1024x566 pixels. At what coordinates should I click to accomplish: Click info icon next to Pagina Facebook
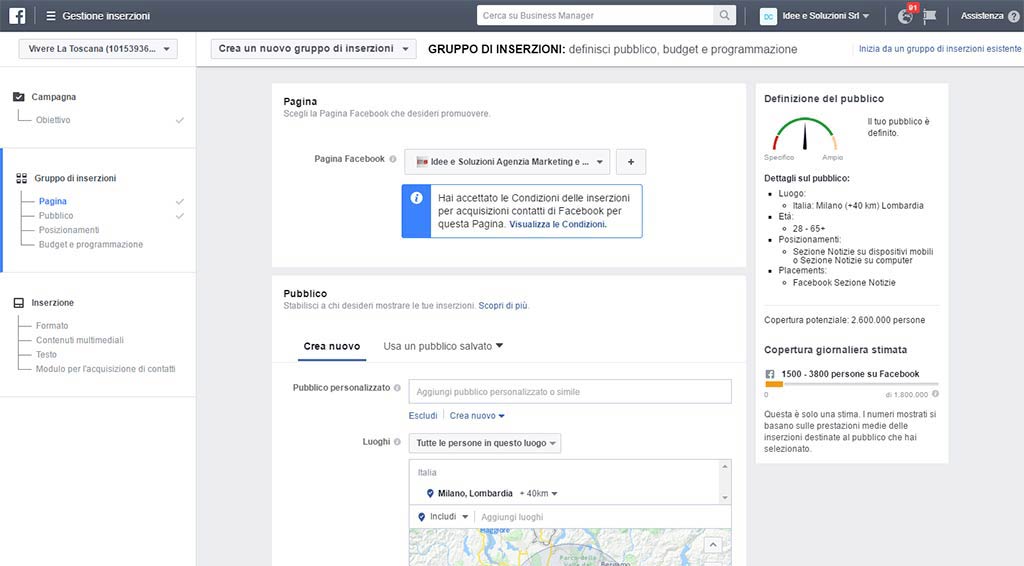click(x=392, y=159)
